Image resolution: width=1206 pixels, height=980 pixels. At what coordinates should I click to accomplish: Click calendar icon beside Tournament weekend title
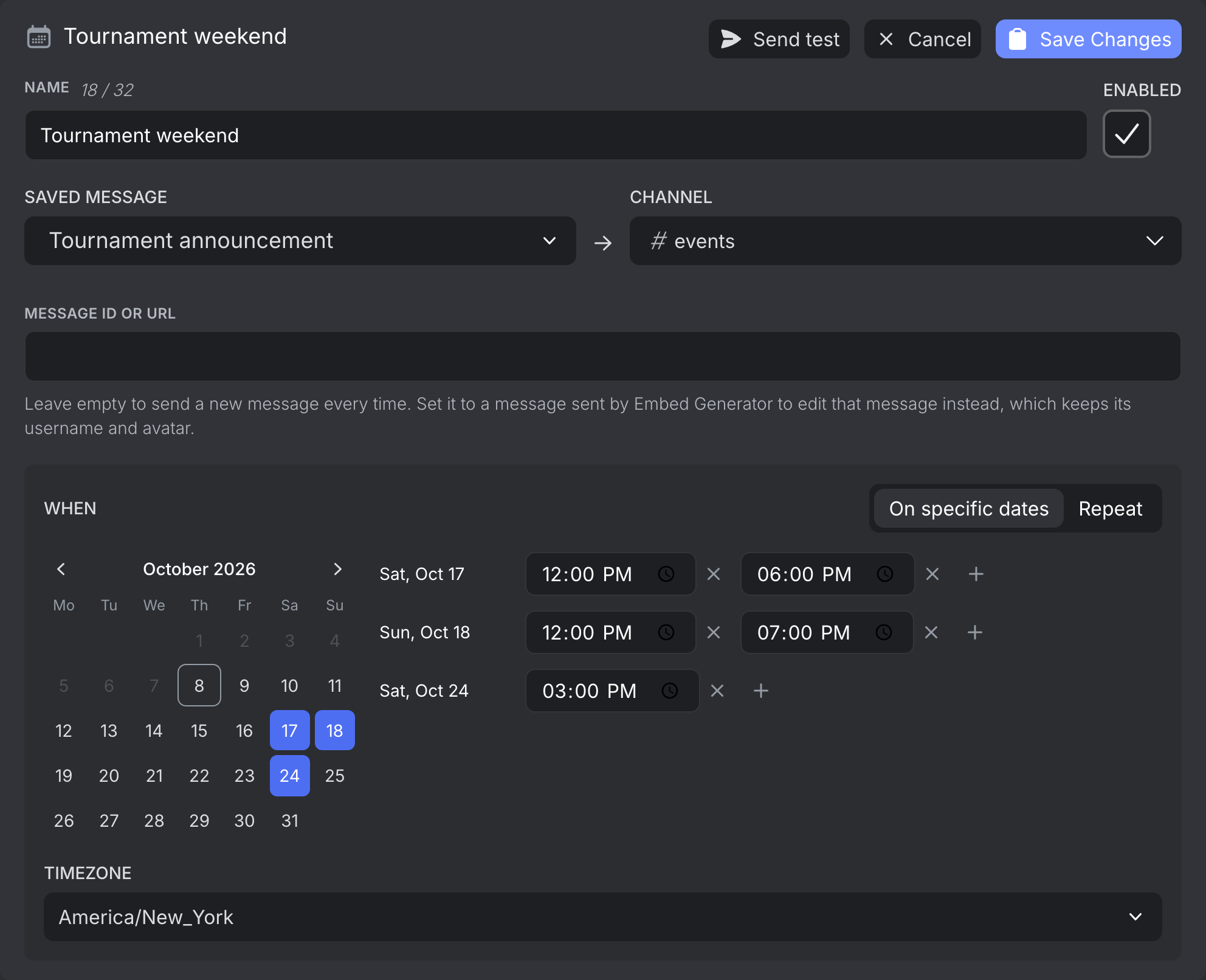(x=39, y=37)
